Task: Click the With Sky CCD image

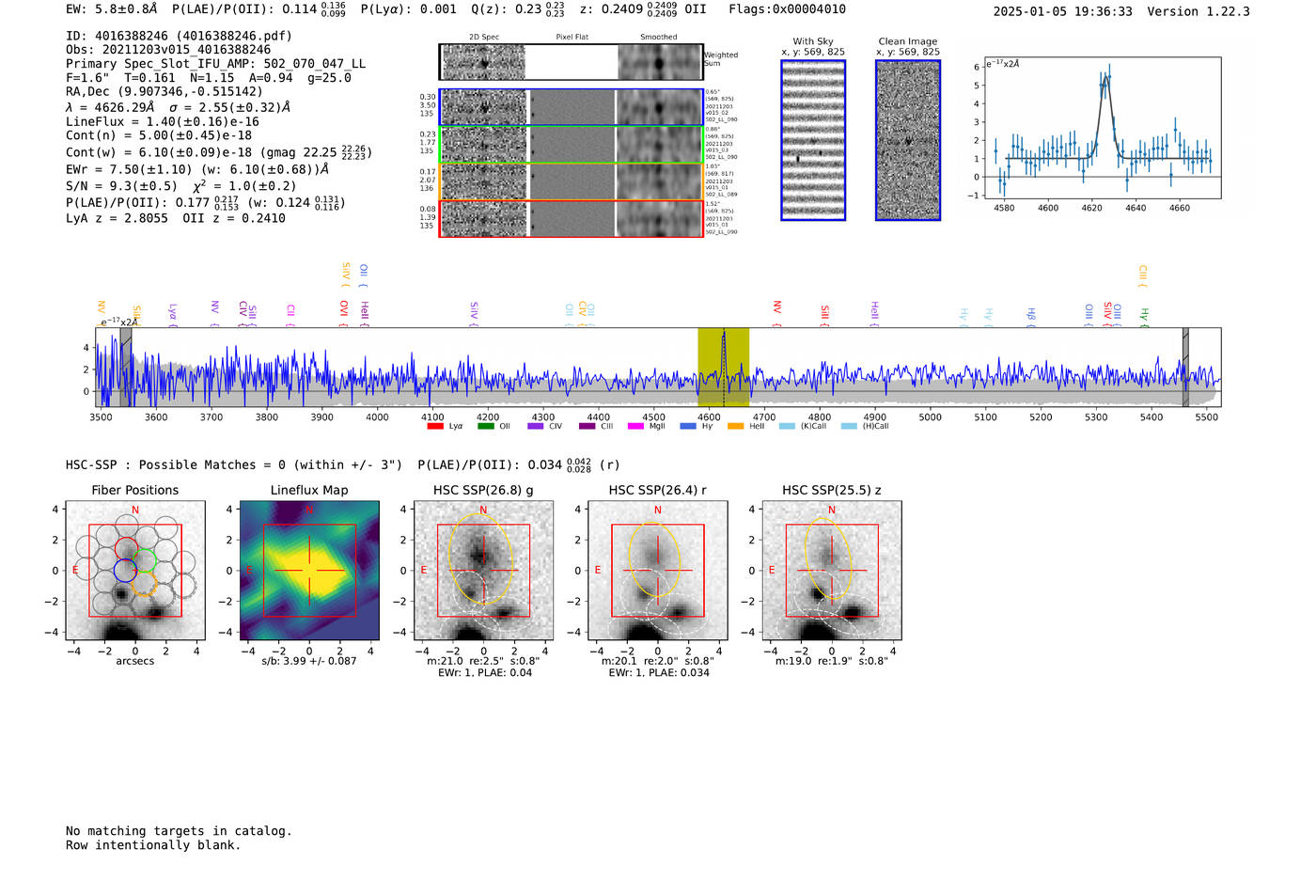Action: point(813,140)
